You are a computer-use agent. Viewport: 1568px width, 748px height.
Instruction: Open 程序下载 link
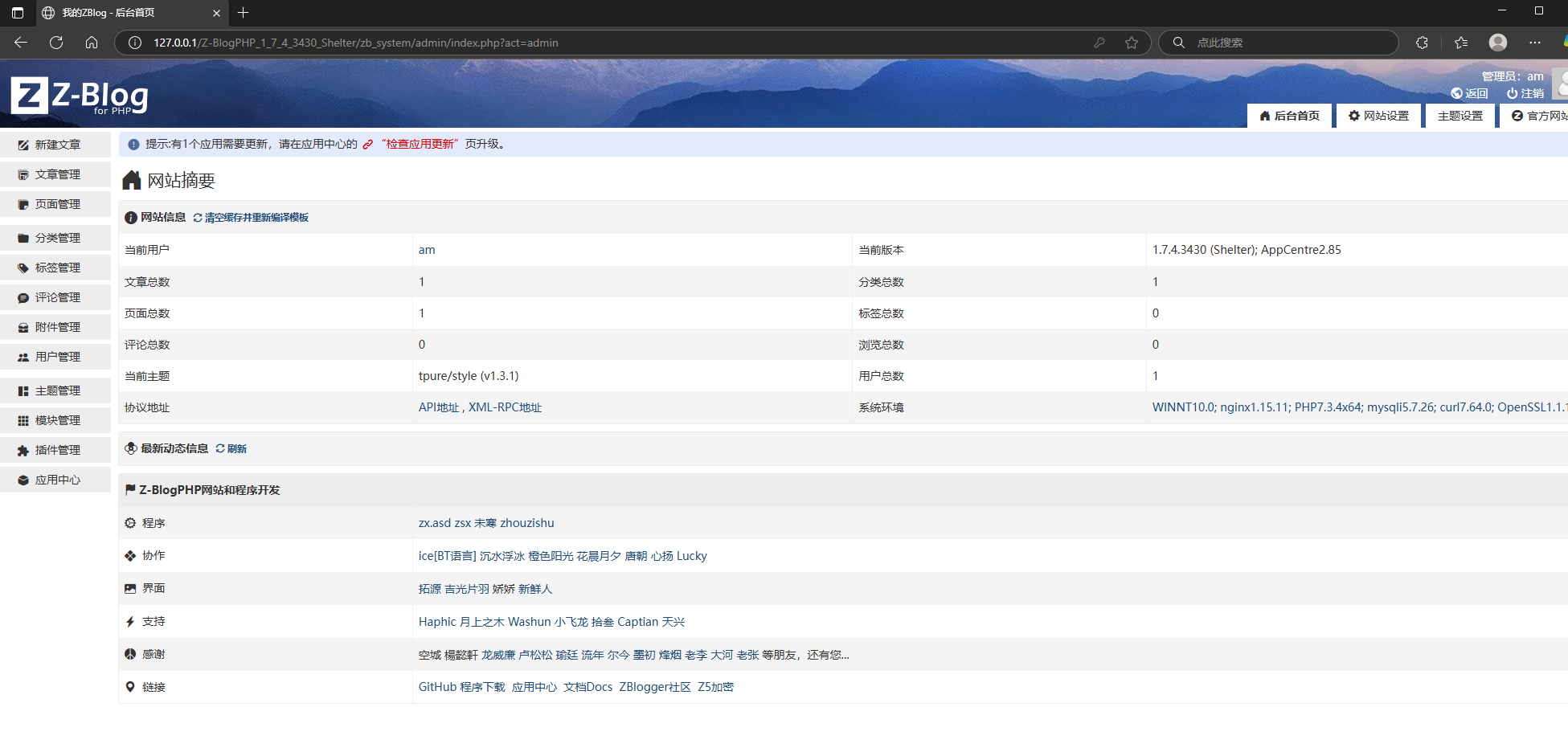tap(483, 687)
